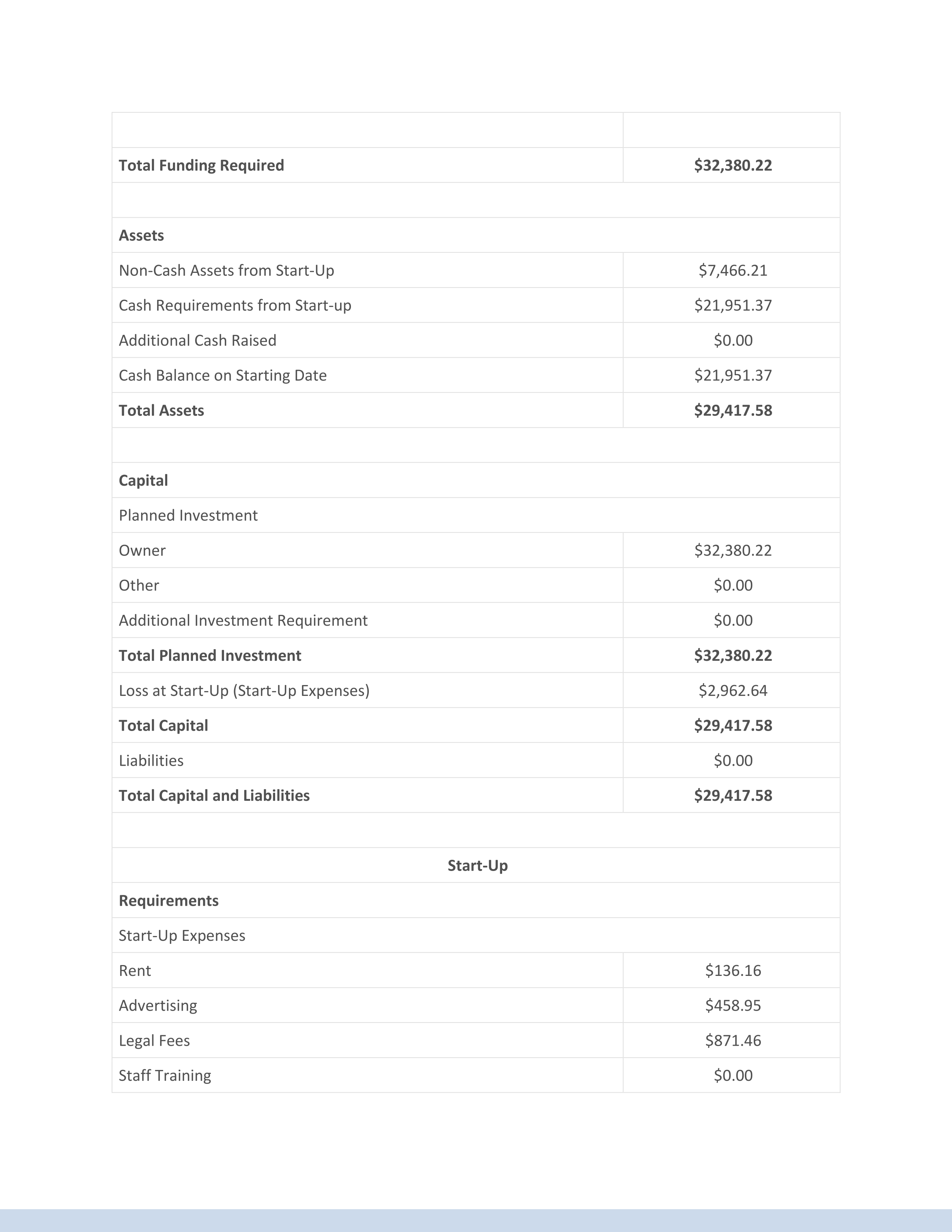Select the Additional Cash Raised $0.00 value

pos(732,340)
